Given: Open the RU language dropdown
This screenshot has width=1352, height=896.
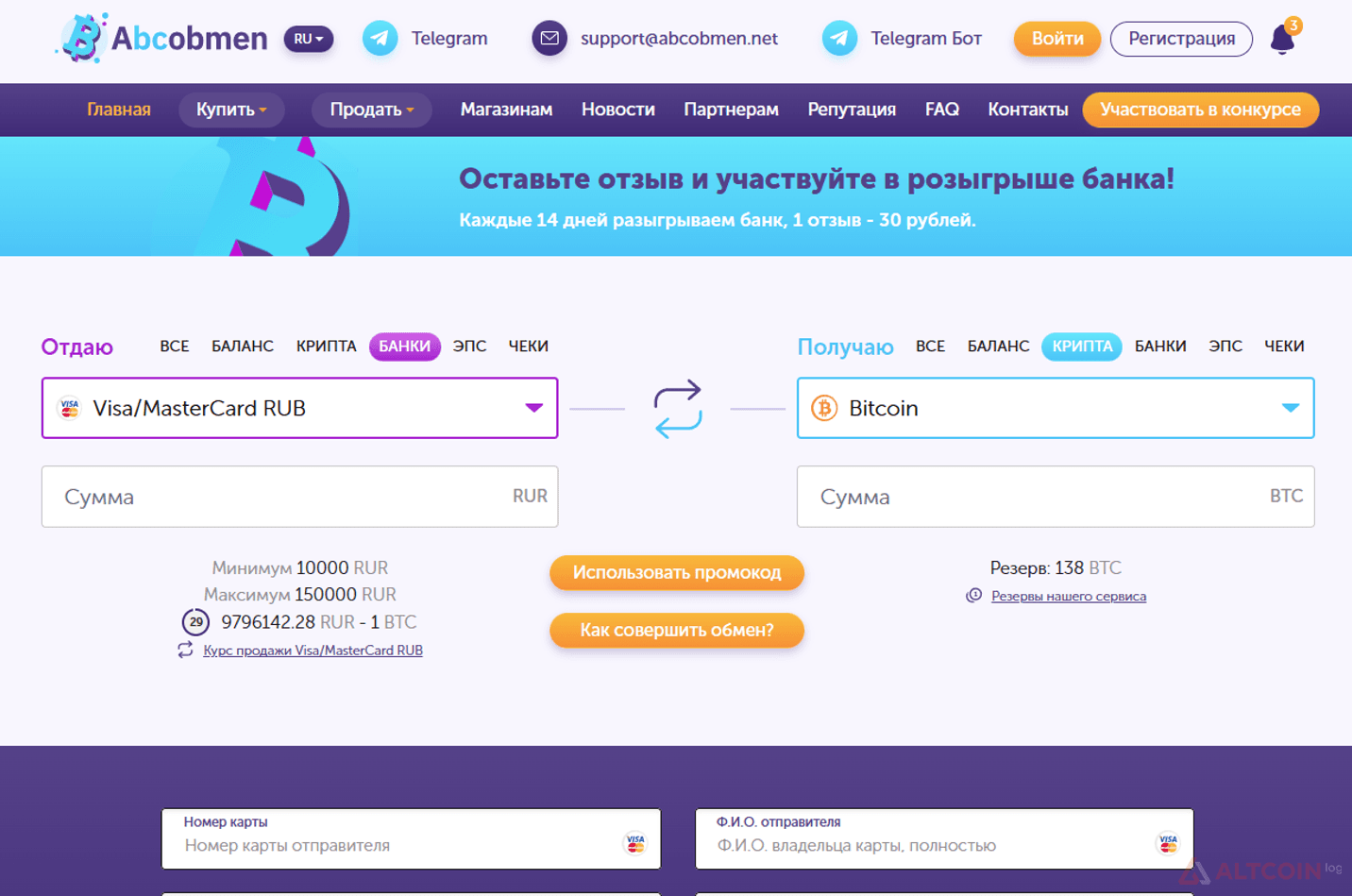Looking at the screenshot, I should click(x=309, y=39).
